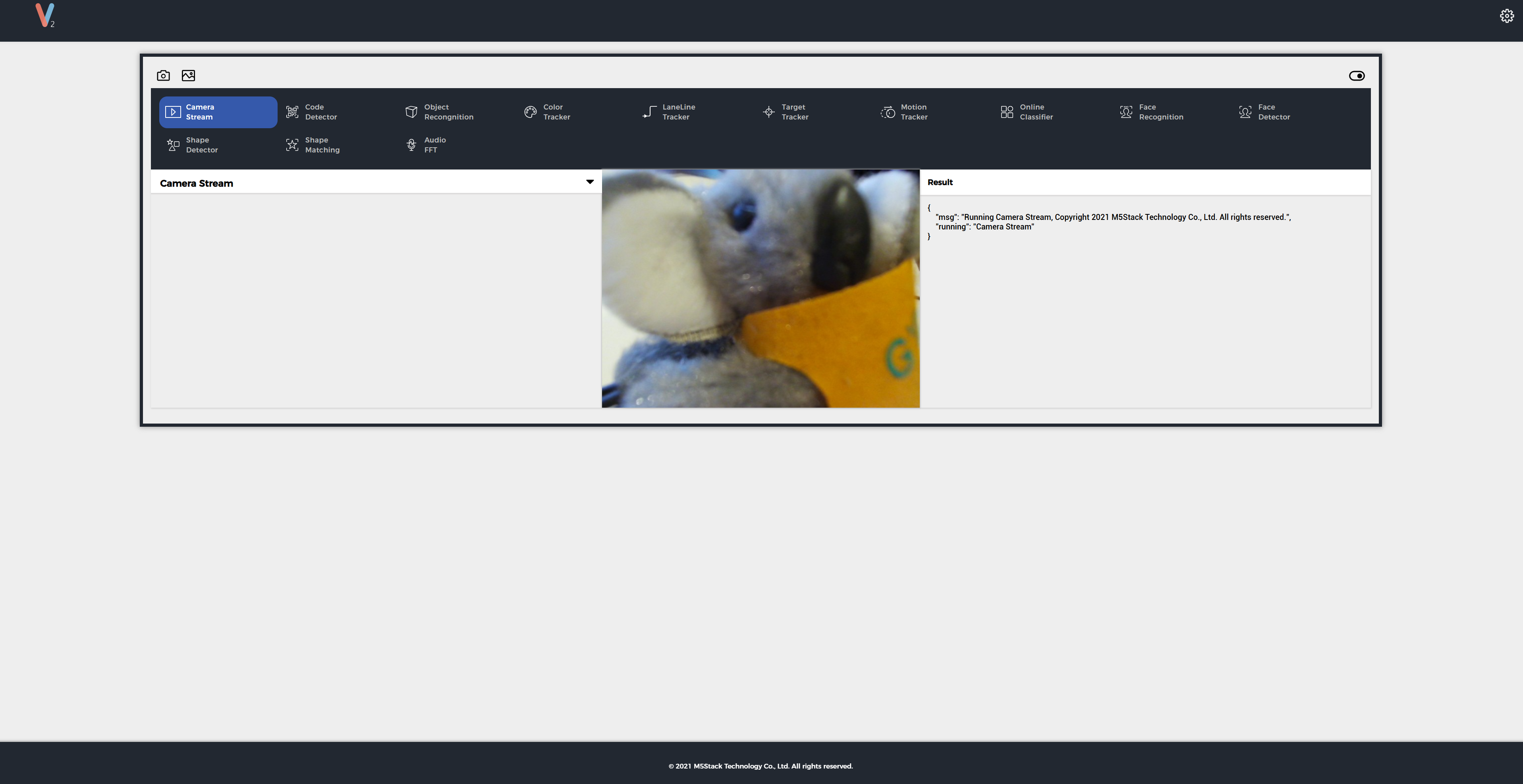Switch to the LaneLine Tracker tab
The height and width of the screenshot is (784, 1523).
tap(678, 112)
